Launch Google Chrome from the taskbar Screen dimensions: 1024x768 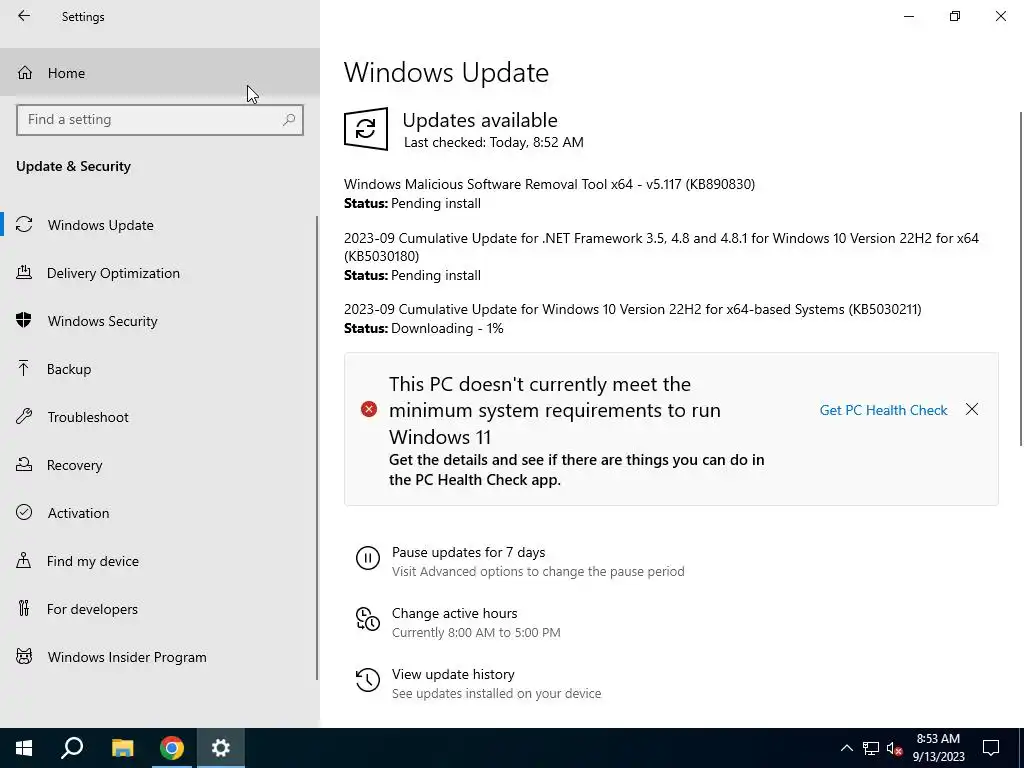[x=172, y=748]
